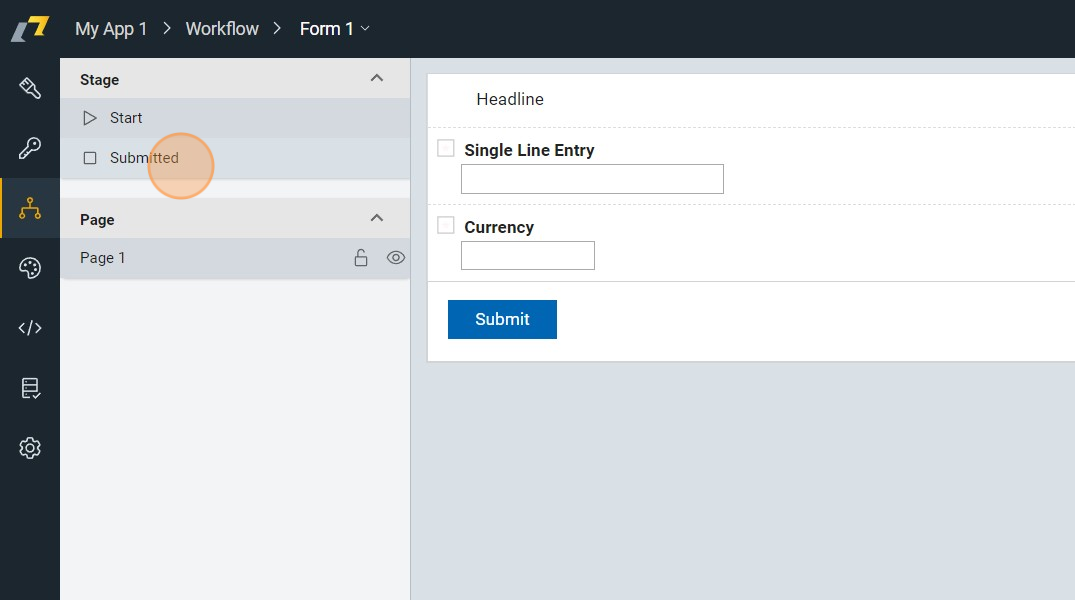Select the workflow hierarchy sidebar icon
This screenshot has width=1075, height=600.
30,208
